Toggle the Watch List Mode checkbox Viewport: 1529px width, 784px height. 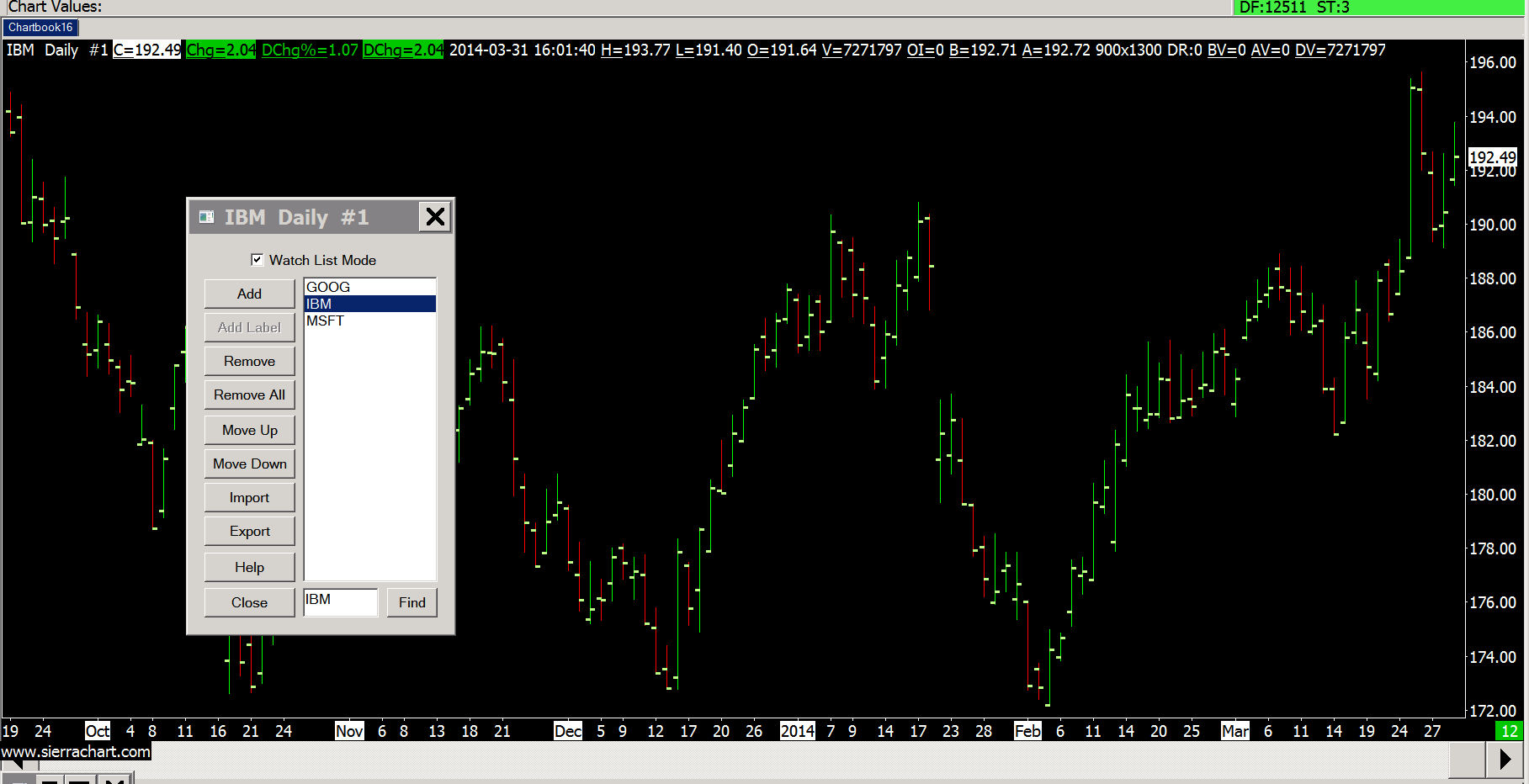point(257,260)
